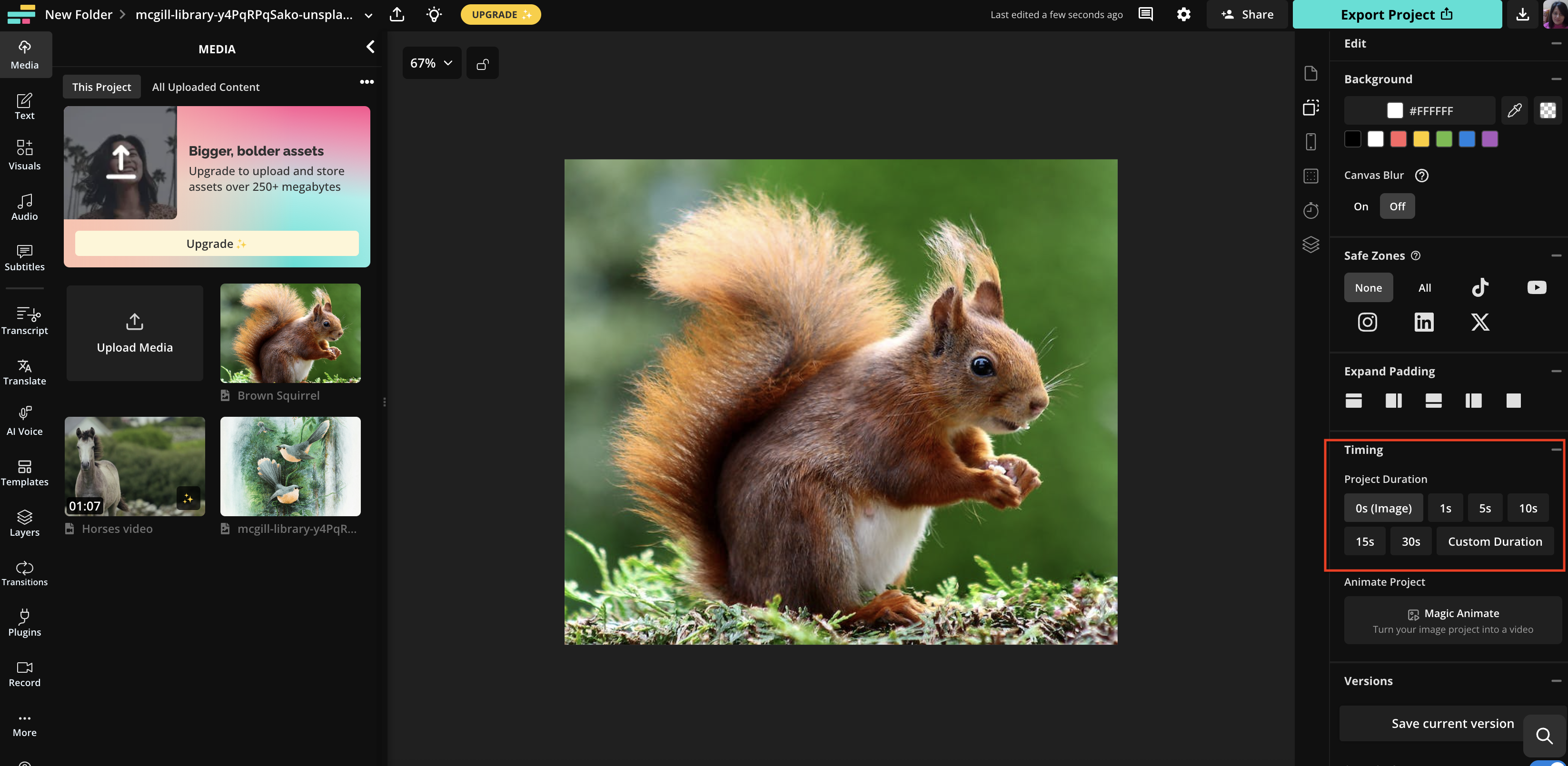Switch to This Project tab
The width and height of the screenshot is (1568, 766).
(101, 87)
